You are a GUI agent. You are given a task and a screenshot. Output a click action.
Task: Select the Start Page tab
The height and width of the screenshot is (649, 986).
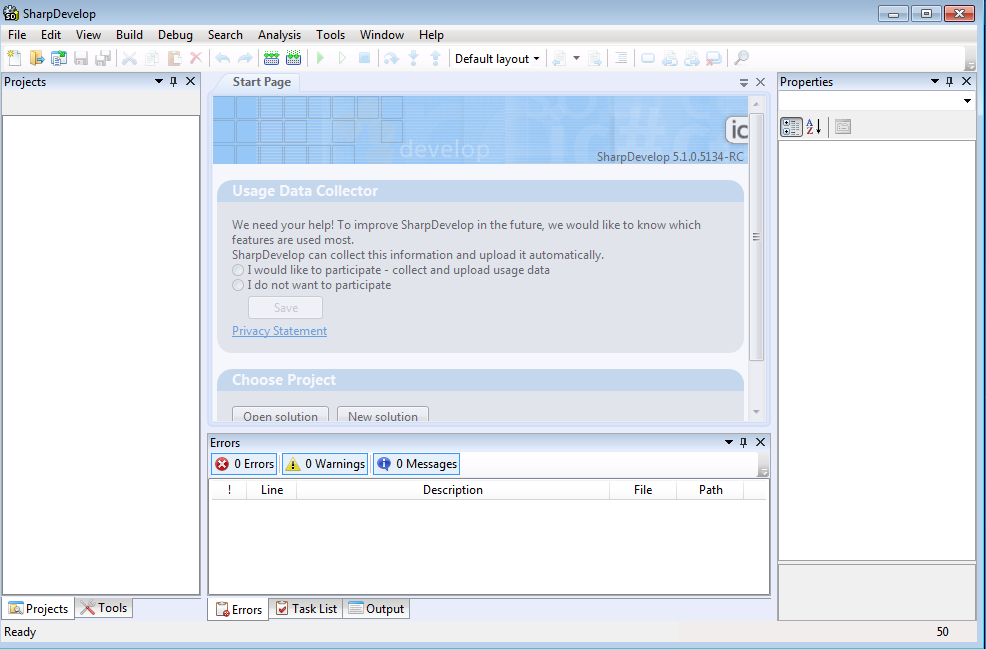click(x=262, y=82)
